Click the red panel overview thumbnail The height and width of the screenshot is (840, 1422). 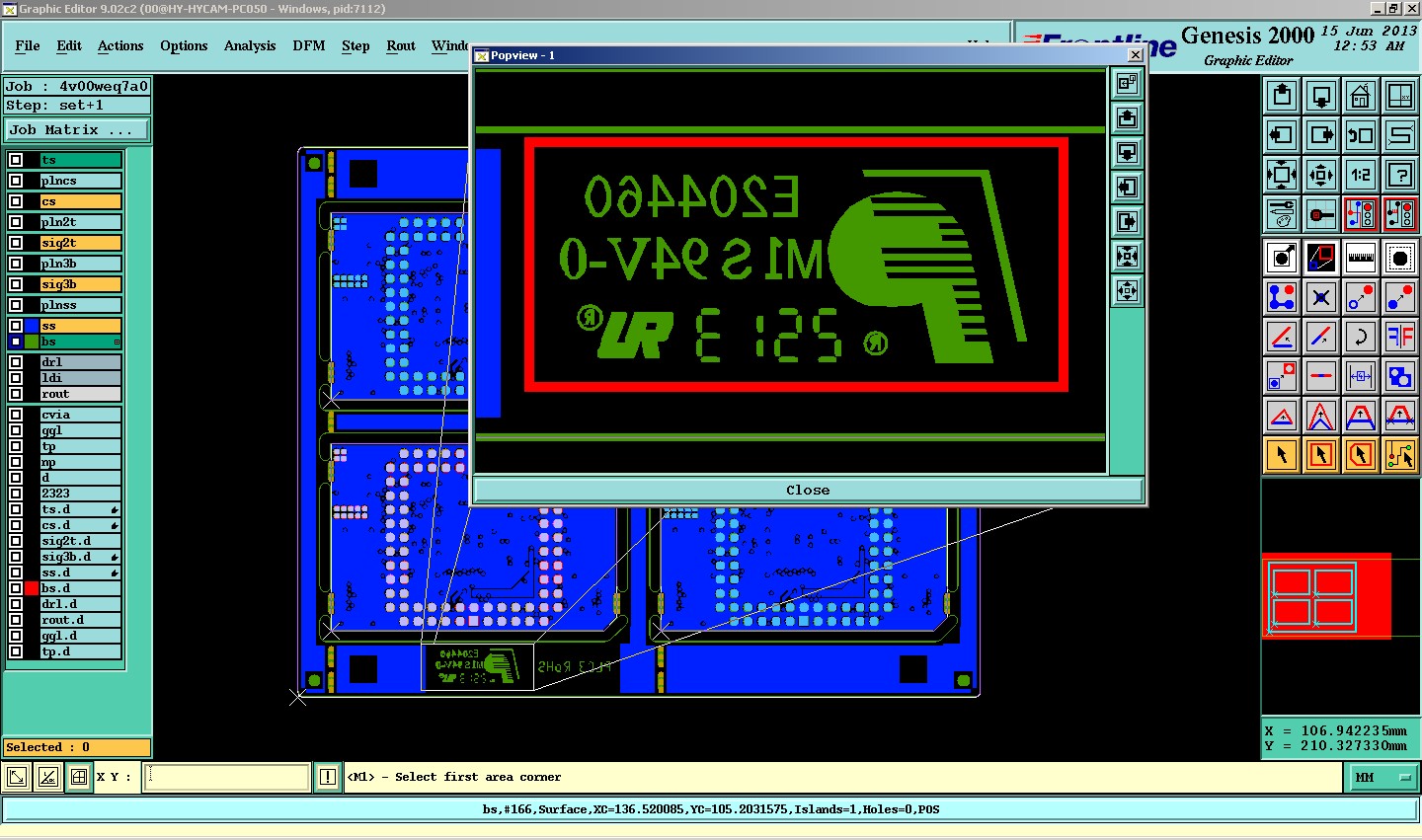pos(1326,596)
